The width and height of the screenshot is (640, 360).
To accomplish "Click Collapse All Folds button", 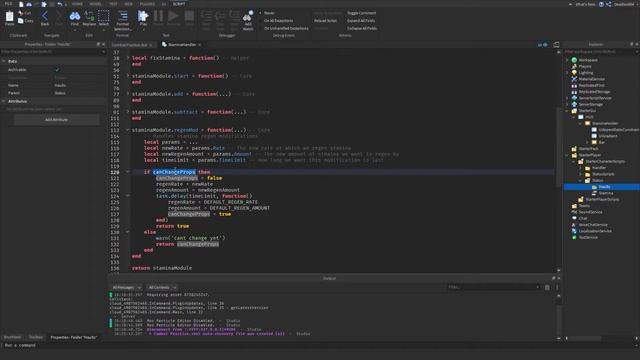I will [362, 28].
